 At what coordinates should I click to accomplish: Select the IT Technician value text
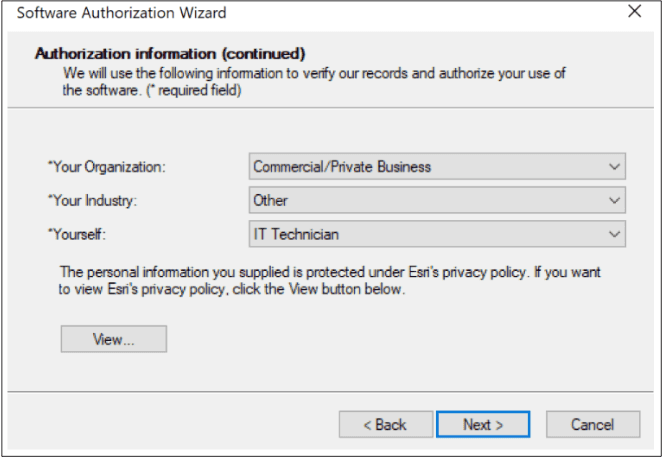(x=296, y=234)
